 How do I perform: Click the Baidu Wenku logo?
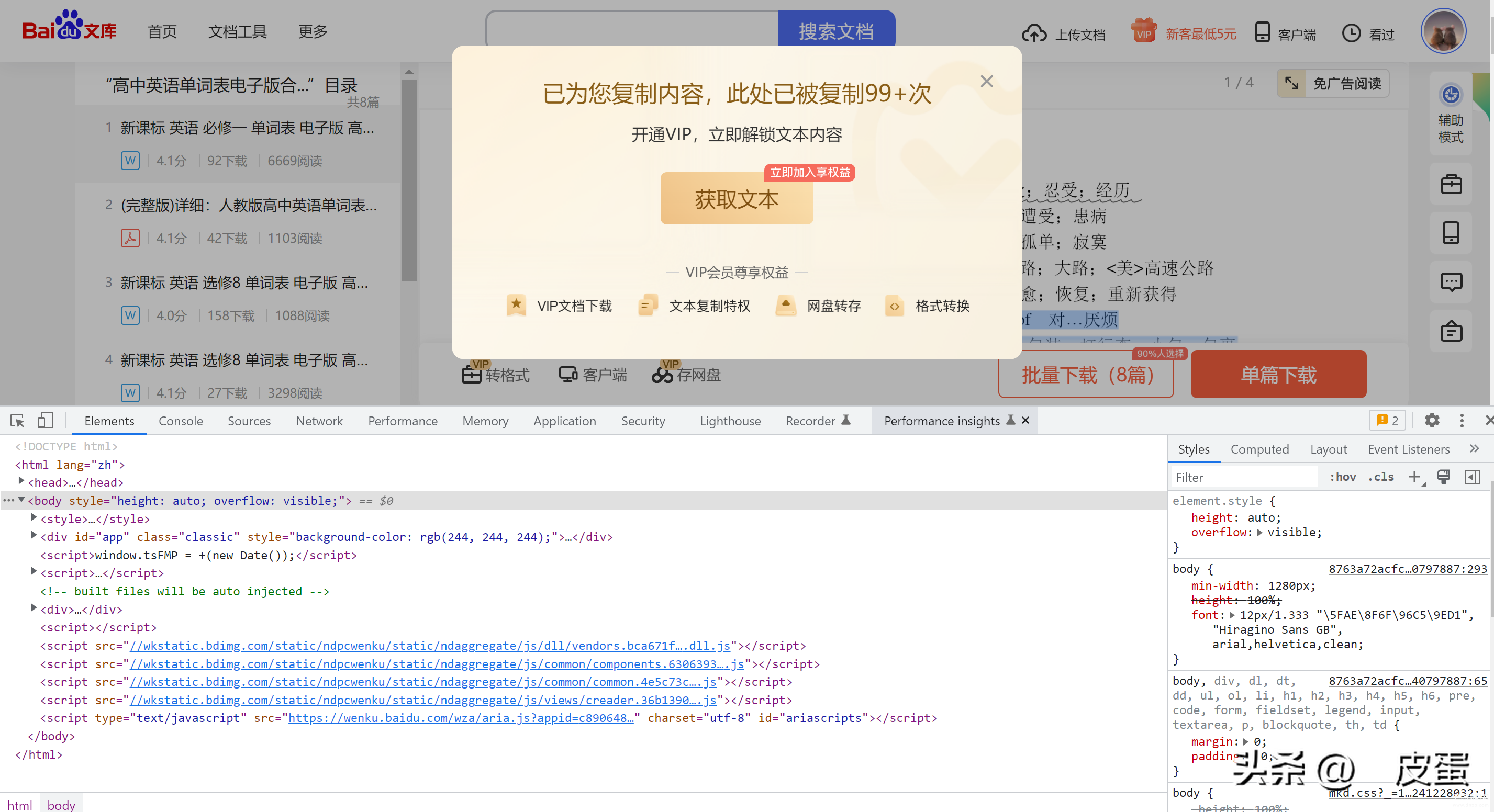click(x=70, y=26)
